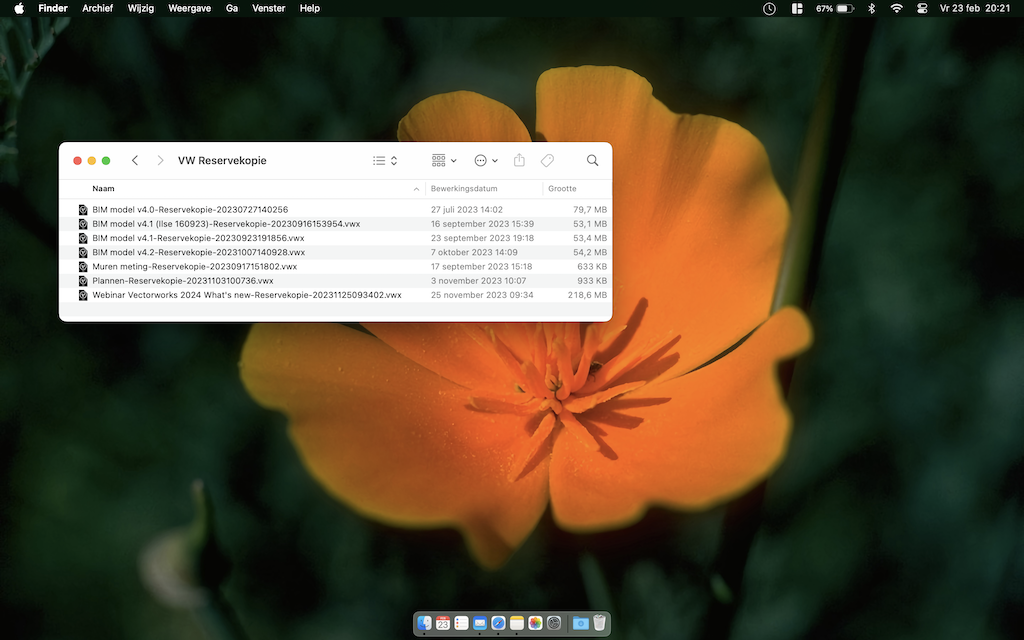This screenshot has width=1024, height=640.
Task: Open the Finder menu in menu bar
Action: pyautogui.click(x=53, y=8)
